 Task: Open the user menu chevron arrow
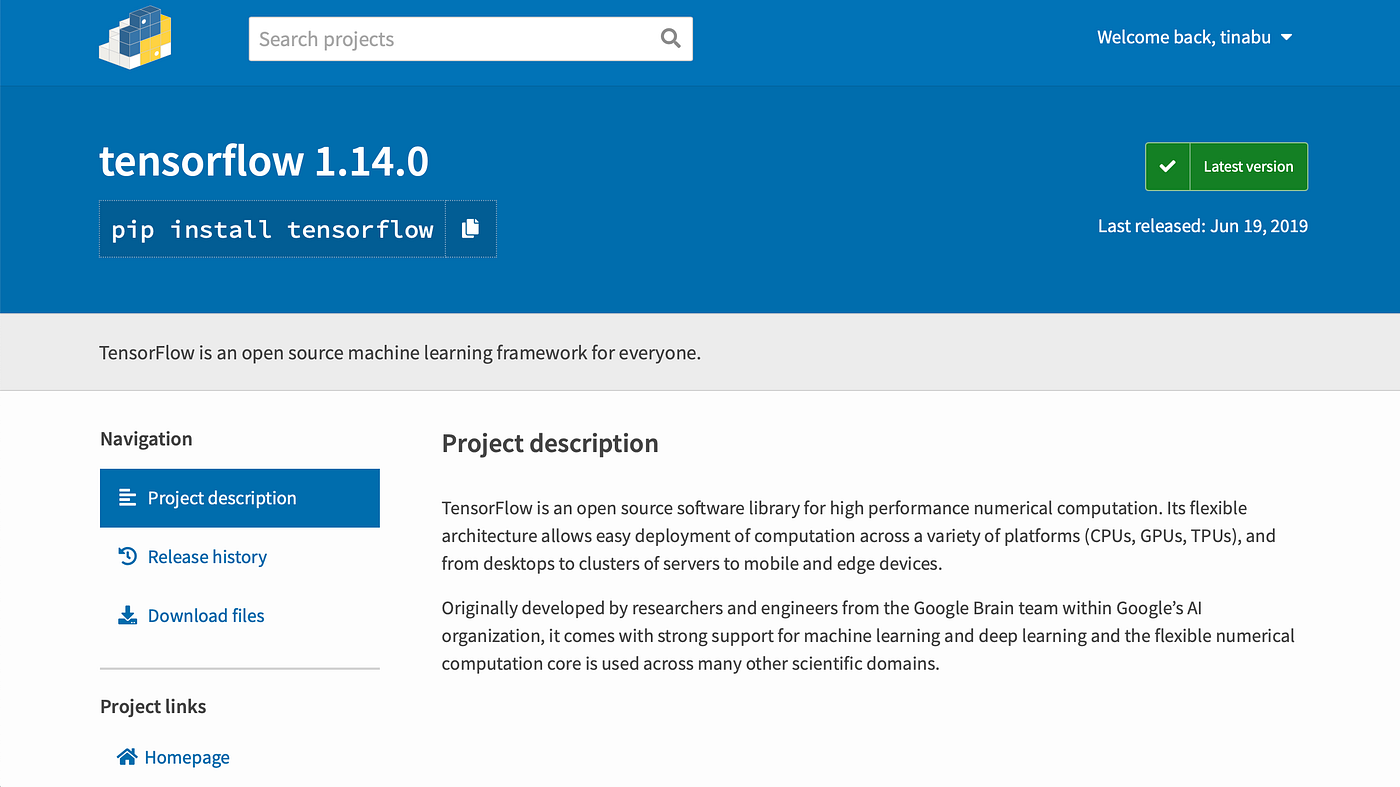(1285, 37)
